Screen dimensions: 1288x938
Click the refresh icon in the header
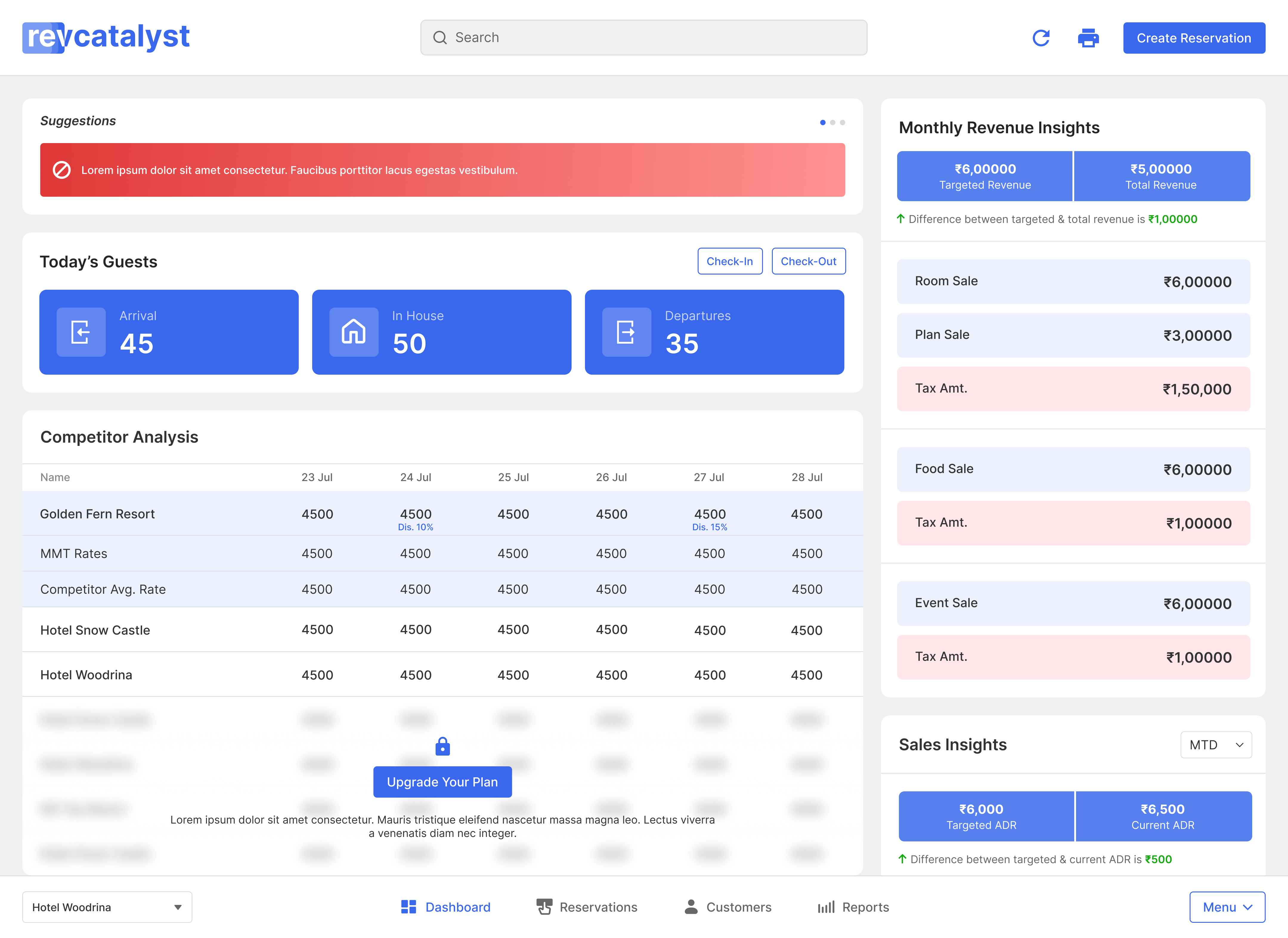[1041, 38]
